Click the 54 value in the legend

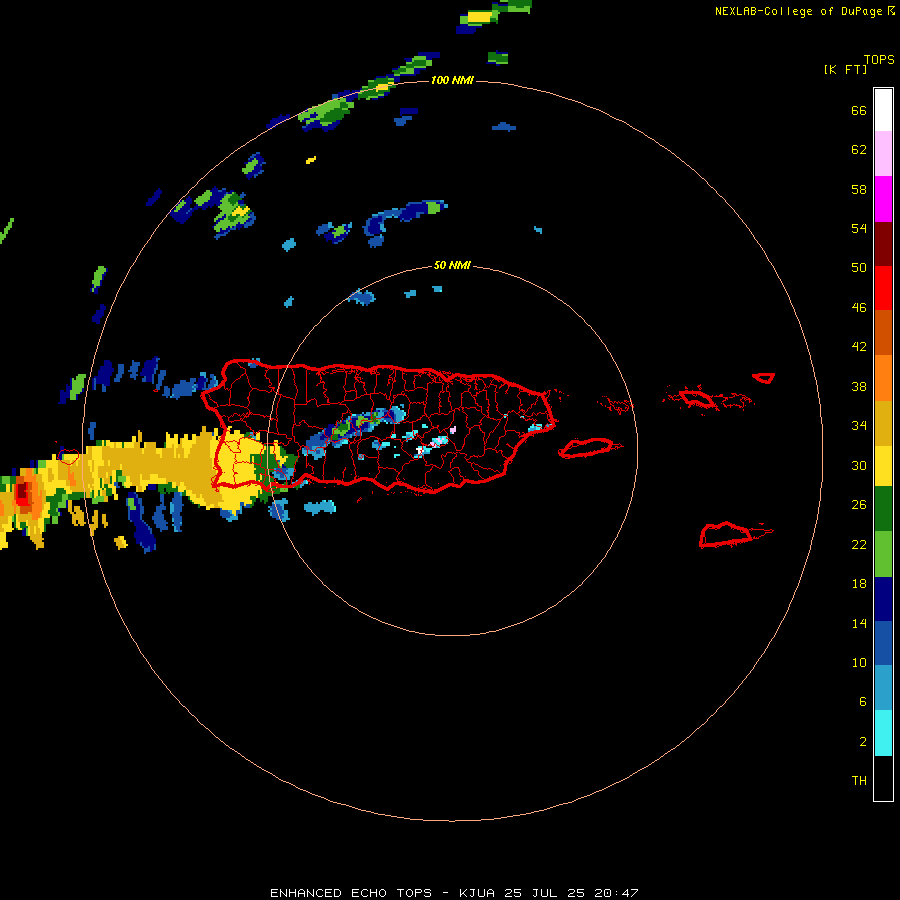(859, 228)
